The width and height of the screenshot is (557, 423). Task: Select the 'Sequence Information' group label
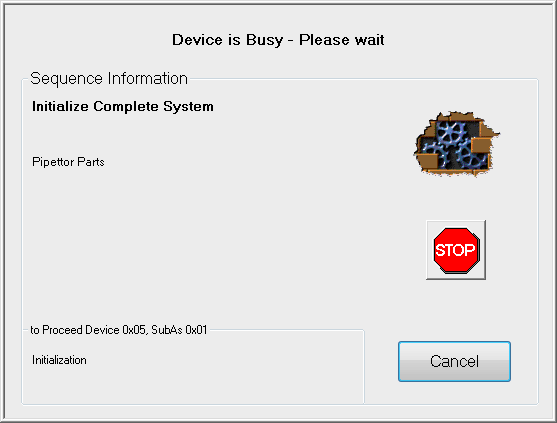[x=109, y=78]
